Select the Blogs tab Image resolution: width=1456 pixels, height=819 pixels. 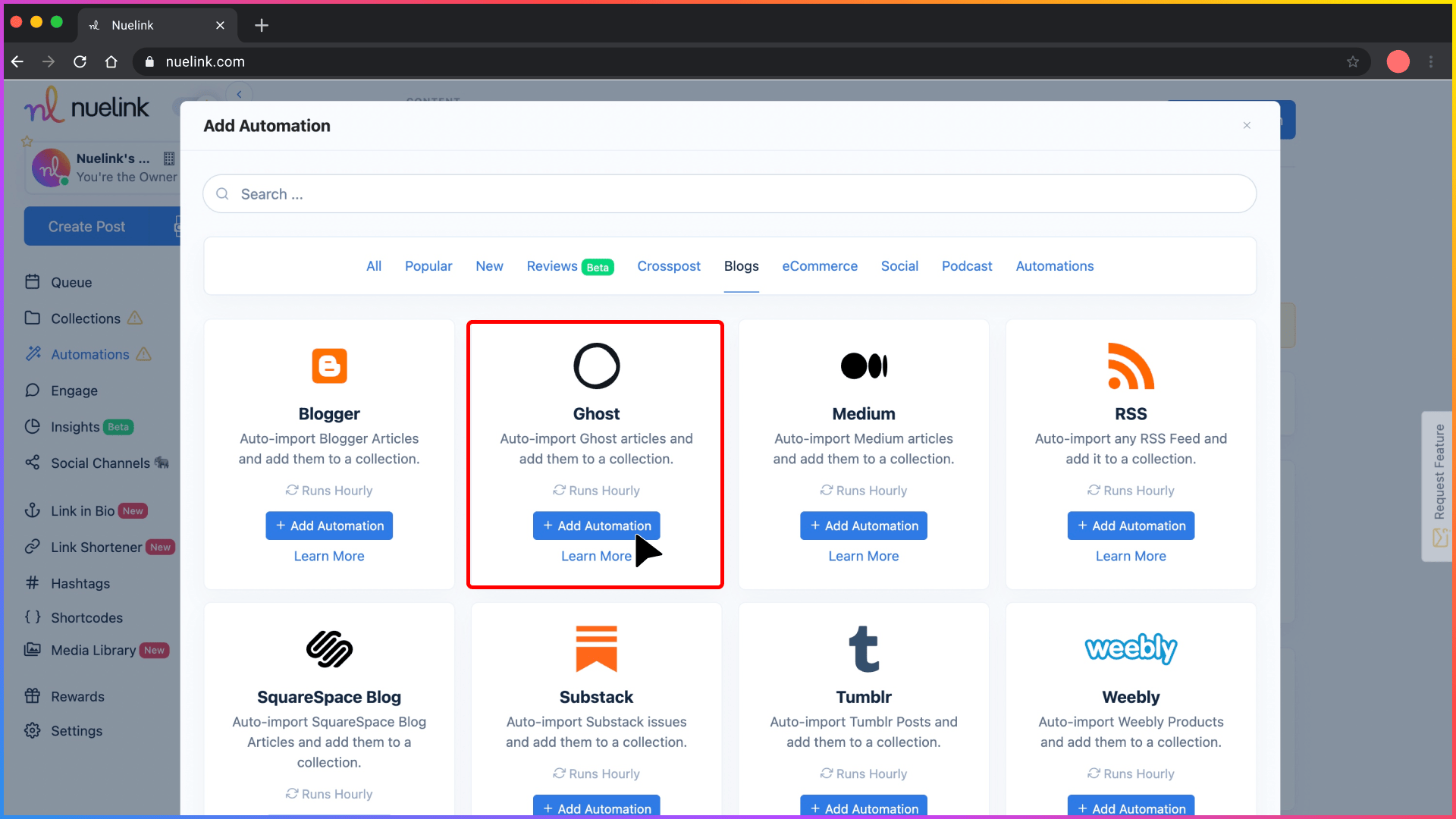(742, 266)
